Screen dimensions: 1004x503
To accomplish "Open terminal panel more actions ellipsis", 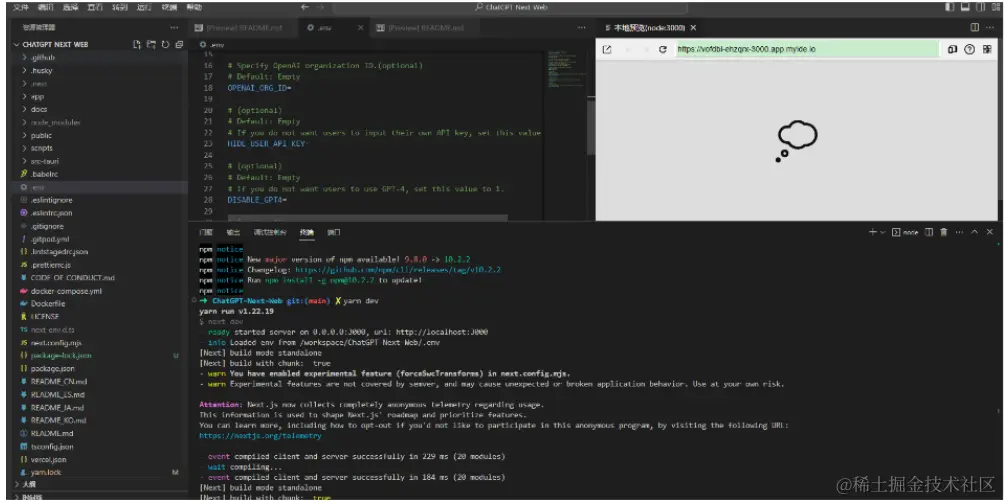I will (x=959, y=232).
